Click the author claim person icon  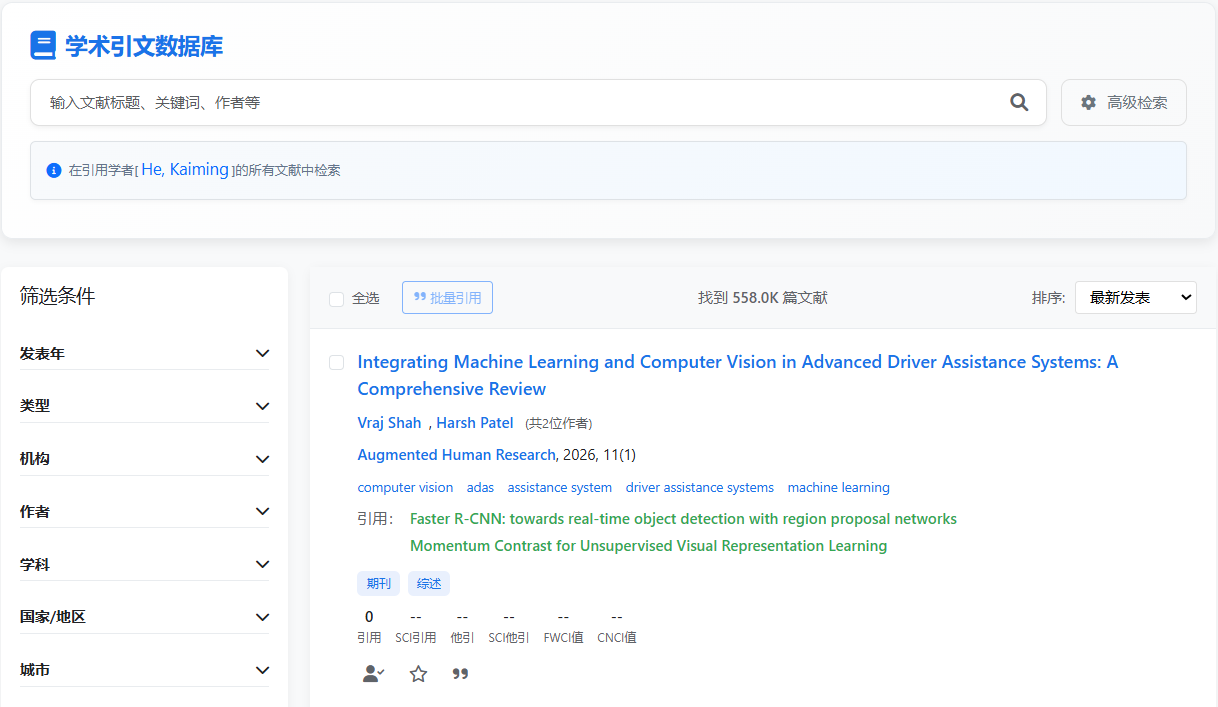click(373, 674)
